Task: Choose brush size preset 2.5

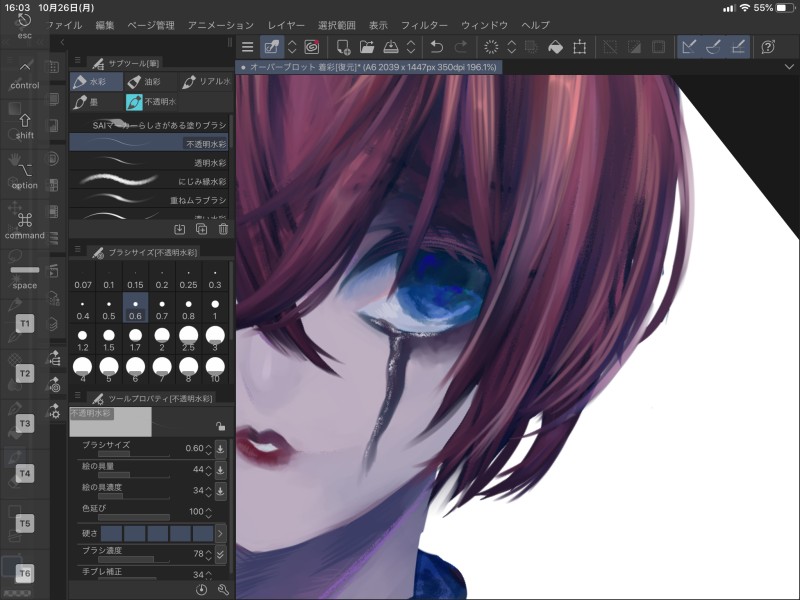Action: [x=188, y=339]
